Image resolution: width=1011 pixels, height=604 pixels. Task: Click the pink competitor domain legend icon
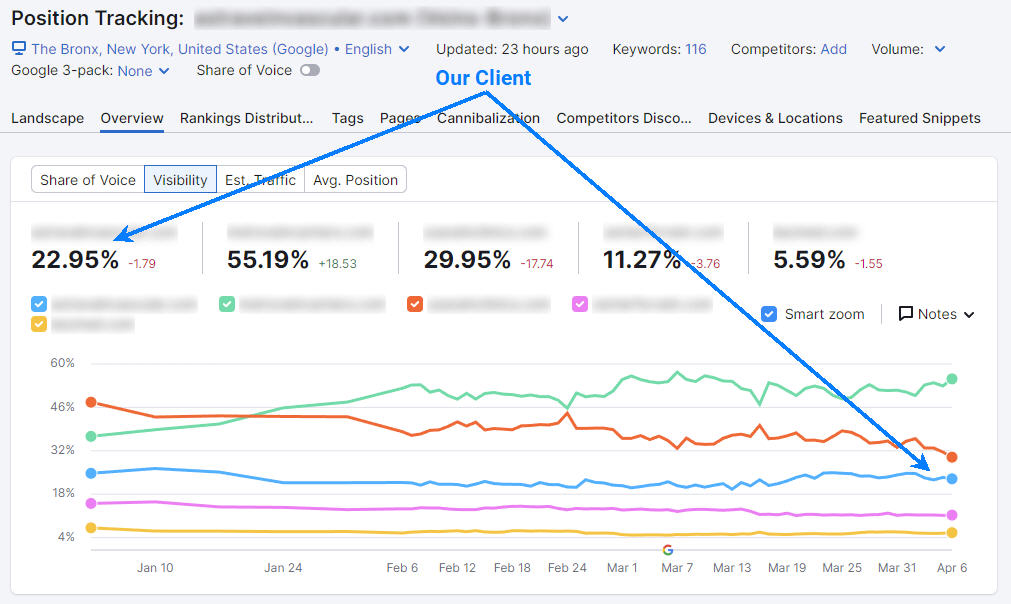point(581,304)
